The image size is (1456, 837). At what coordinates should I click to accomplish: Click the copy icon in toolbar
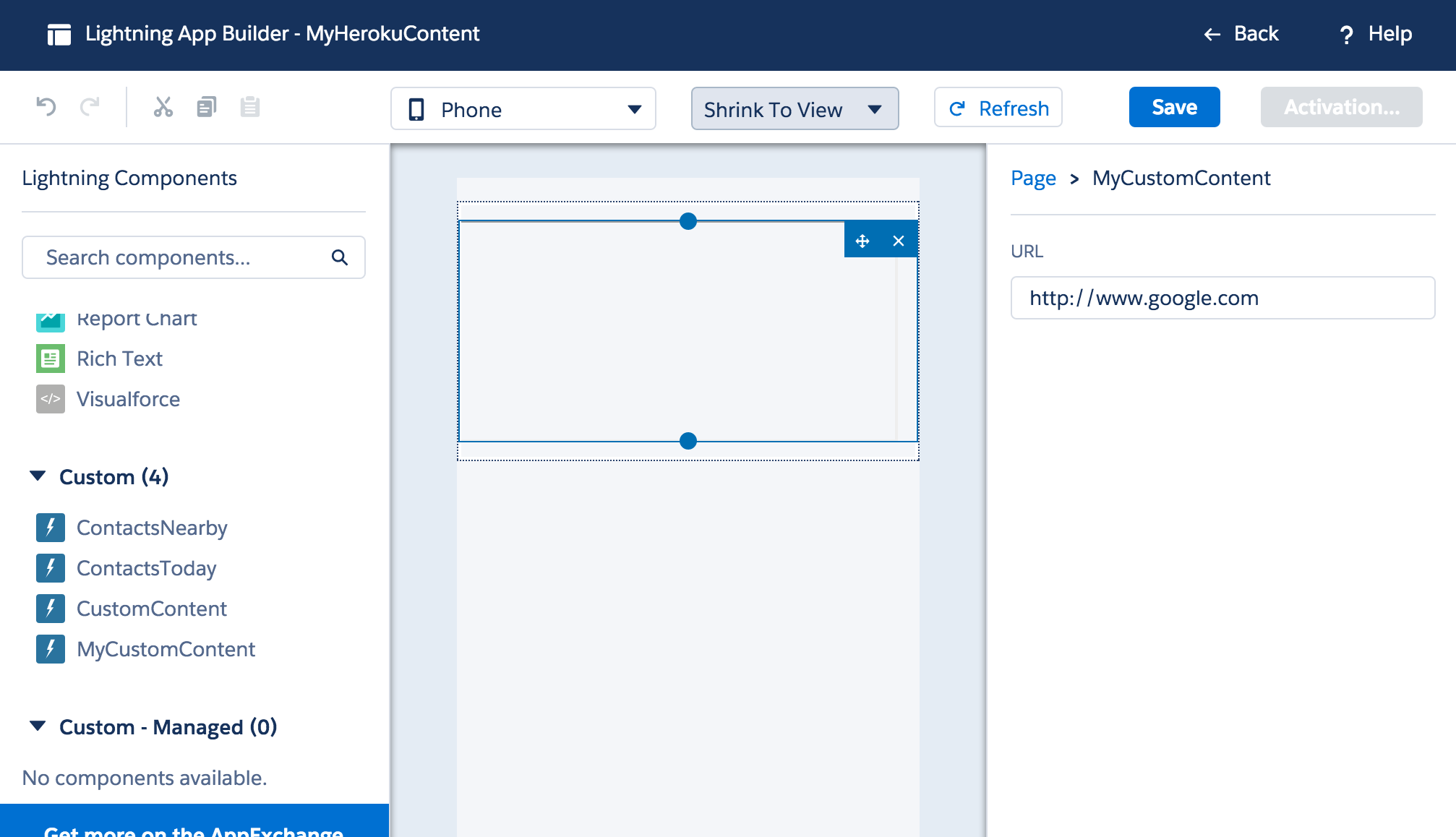(x=206, y=108)
